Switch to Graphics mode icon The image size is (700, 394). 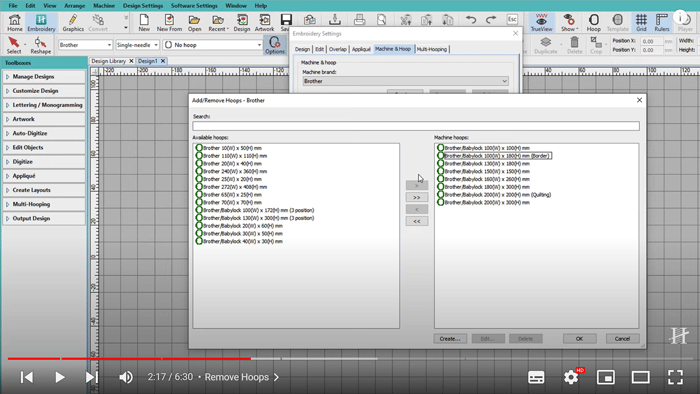click(x=73, y=23)
